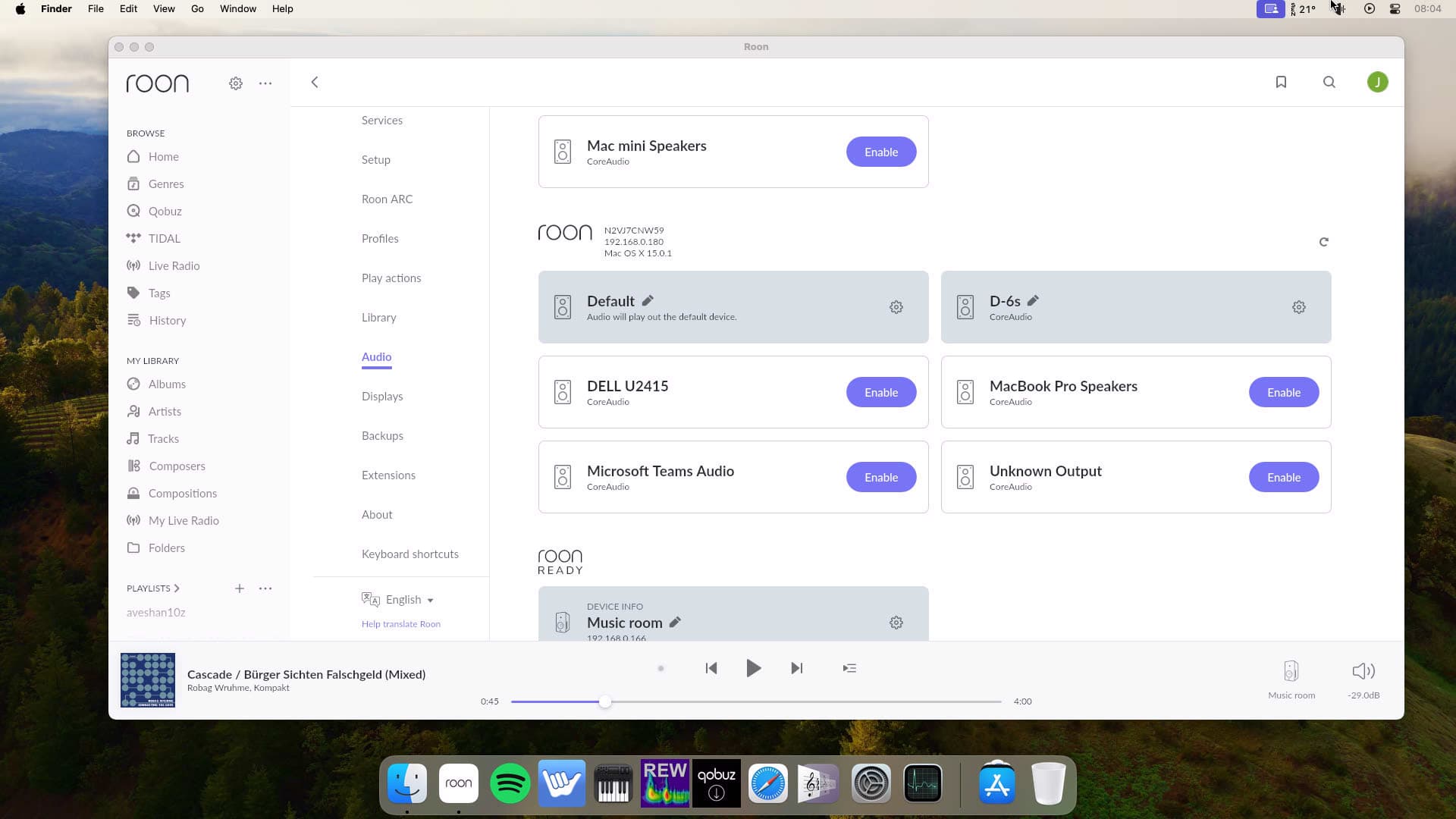
Task: Open the Cascade track title in footer
Action: pos(306,674)
